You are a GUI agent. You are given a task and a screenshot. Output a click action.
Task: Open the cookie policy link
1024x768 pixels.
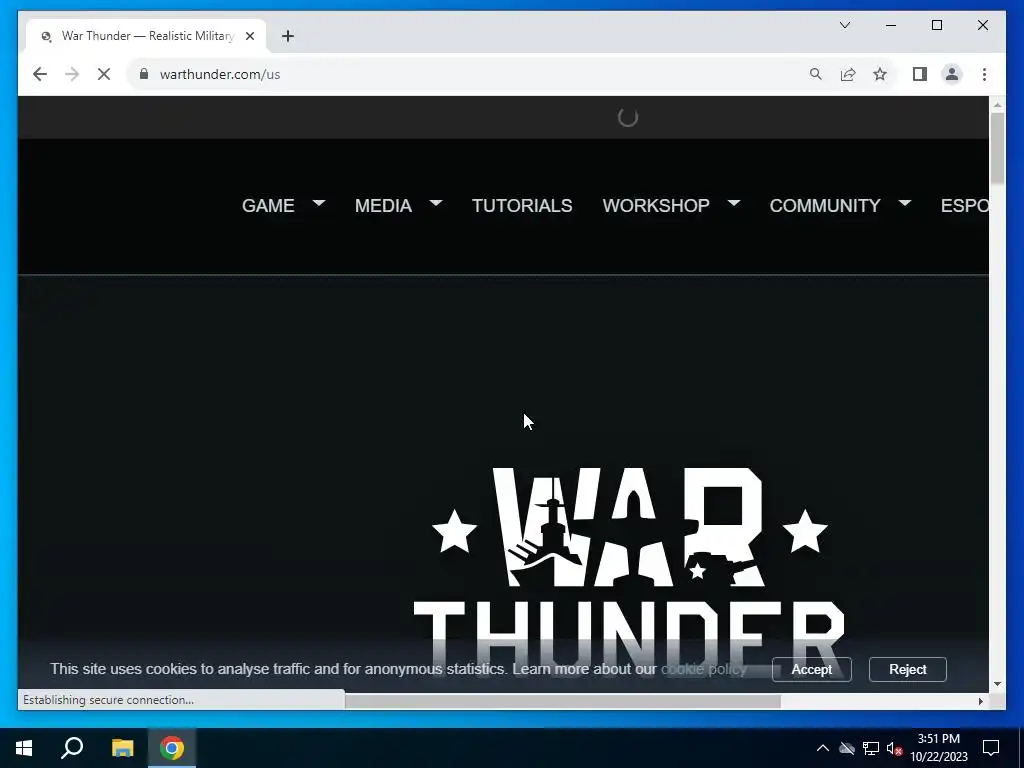coord(704,669)
